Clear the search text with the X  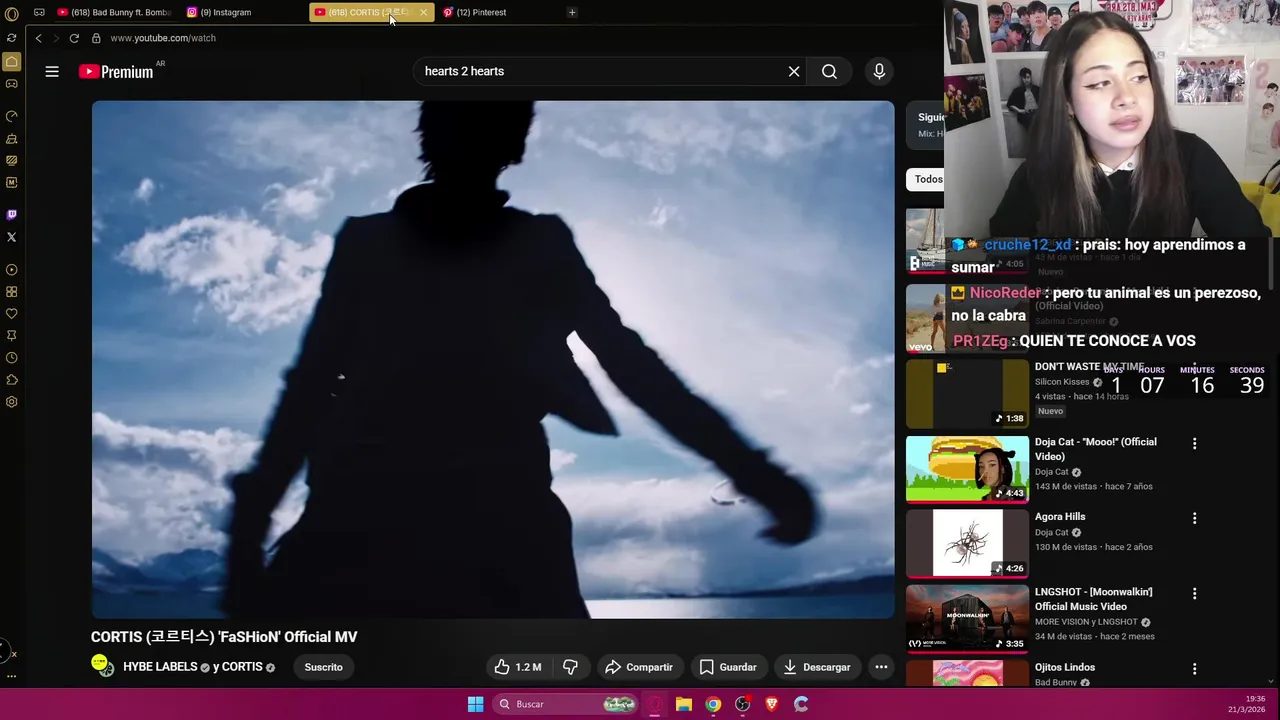click(794, 71)
